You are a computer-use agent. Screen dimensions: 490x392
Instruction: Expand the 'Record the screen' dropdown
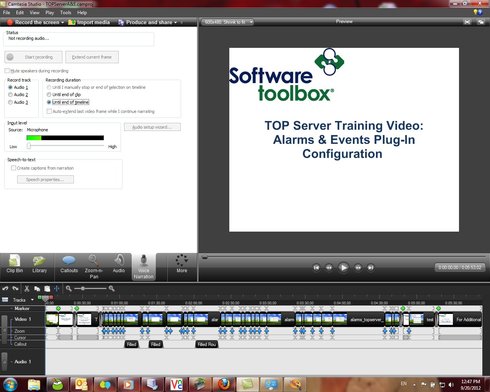coord(62,22)
